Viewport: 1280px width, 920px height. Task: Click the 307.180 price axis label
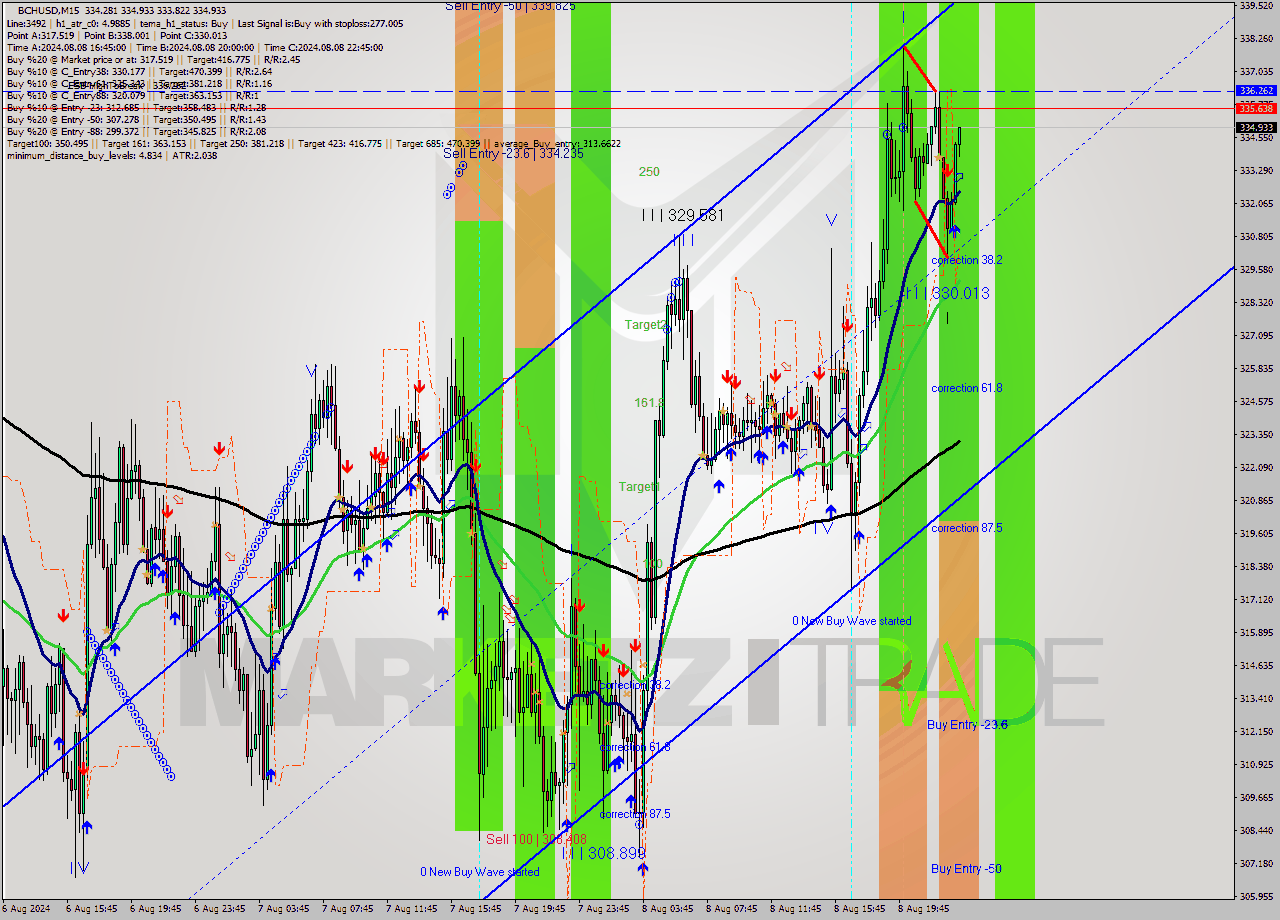pyautogui.click(x=1256, y=864)
